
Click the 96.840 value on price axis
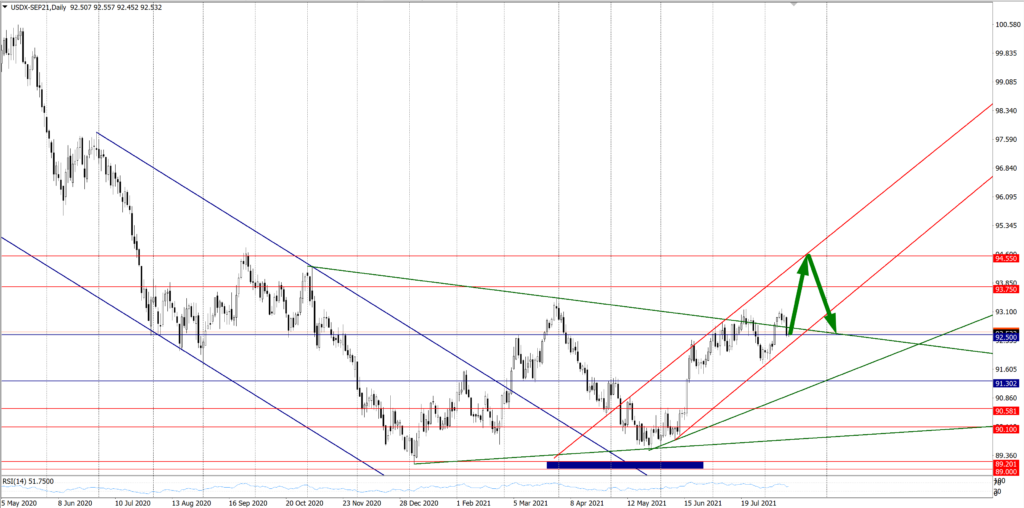point(1005,169)
